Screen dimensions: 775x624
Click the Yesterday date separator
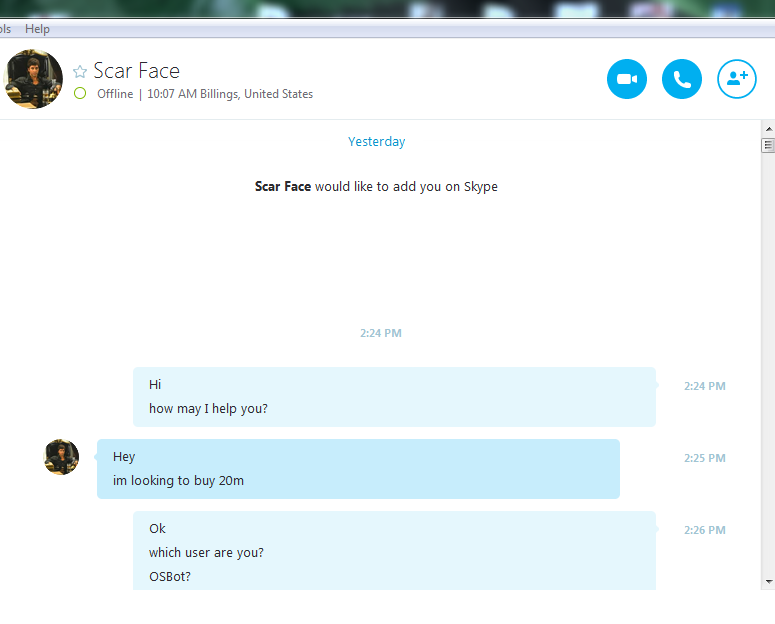click(x=377, y=141)
